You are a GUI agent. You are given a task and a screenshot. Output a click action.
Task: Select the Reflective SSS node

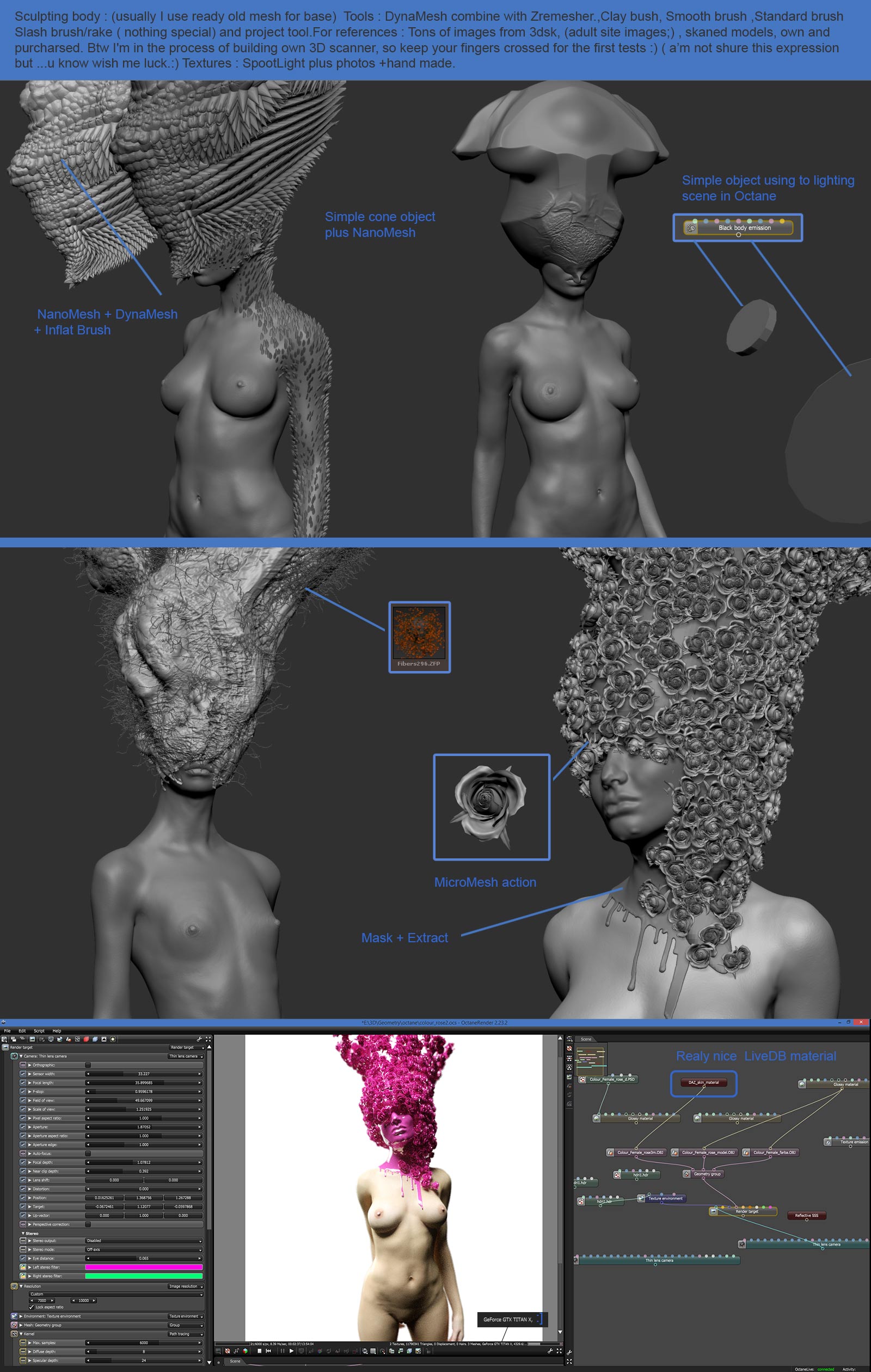pyautogui.click(x=806, y=1215)
